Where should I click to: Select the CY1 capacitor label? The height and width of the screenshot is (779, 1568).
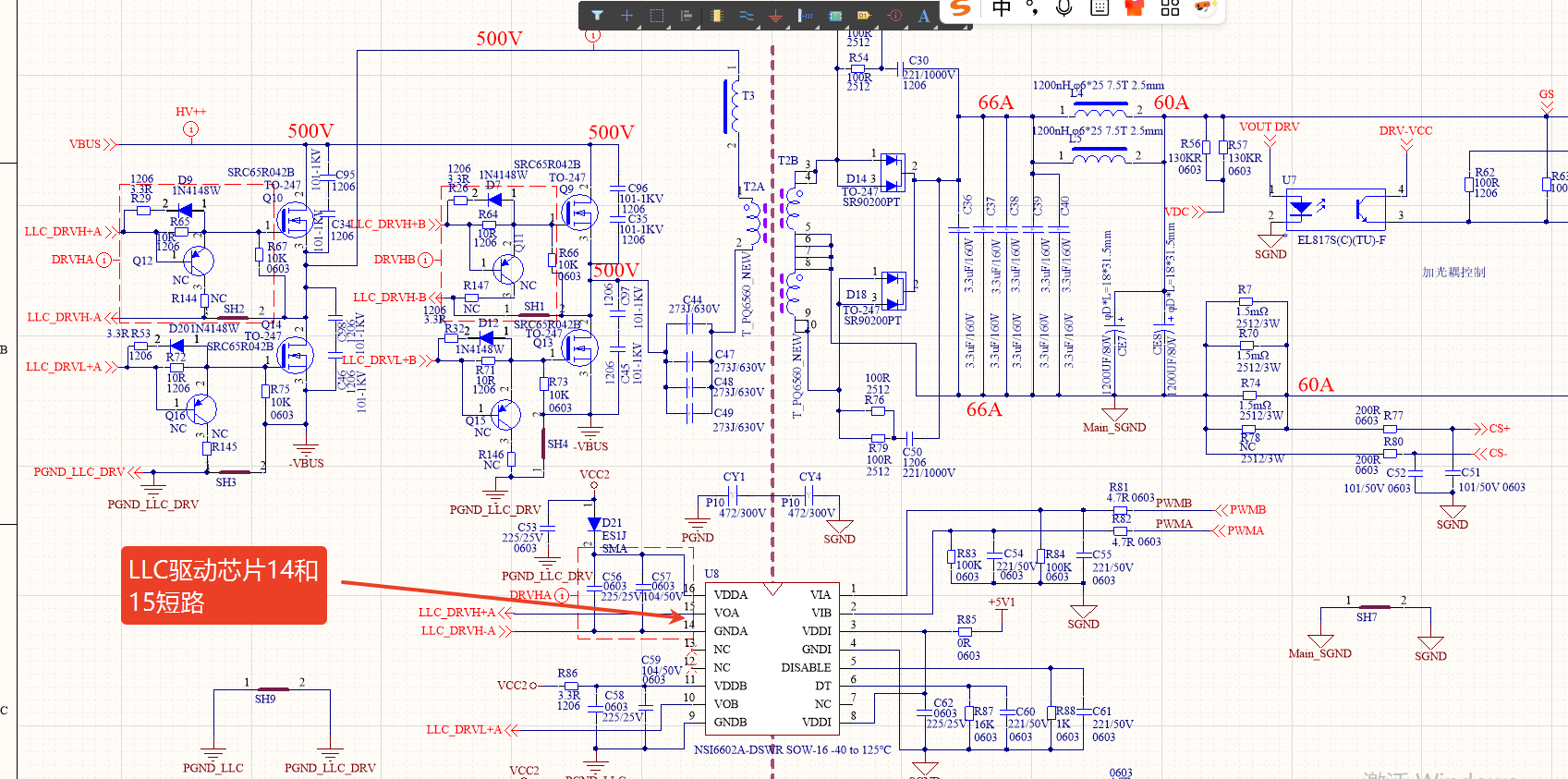pyautogui.click(x=734, y=477)
